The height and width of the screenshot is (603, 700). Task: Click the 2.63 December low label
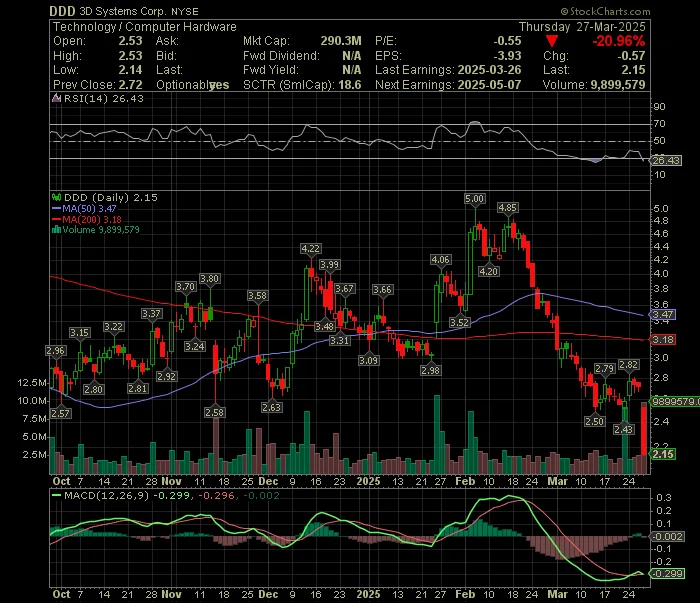pos(271,407)
